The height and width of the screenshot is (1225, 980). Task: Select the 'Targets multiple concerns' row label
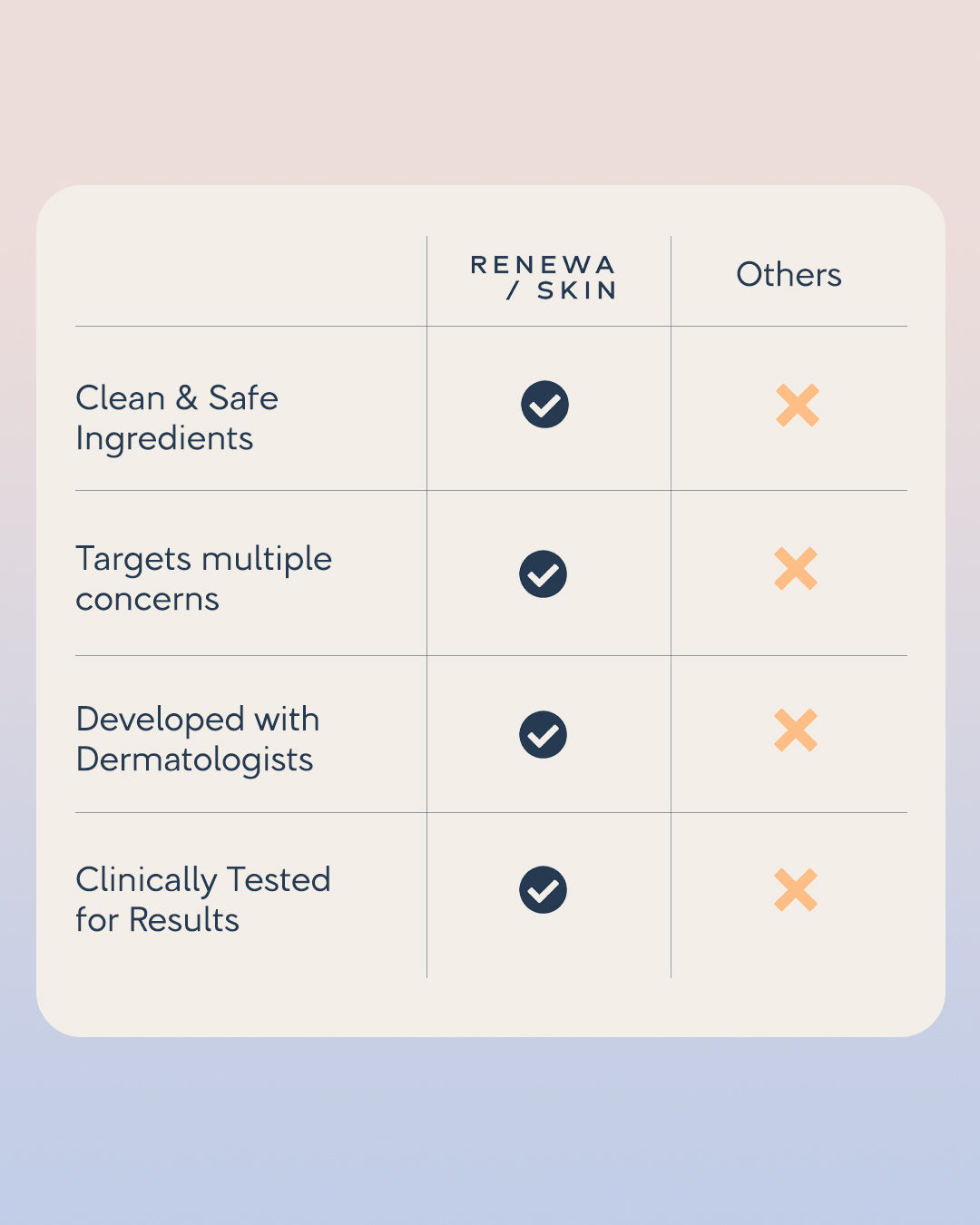tap(203, 578)
